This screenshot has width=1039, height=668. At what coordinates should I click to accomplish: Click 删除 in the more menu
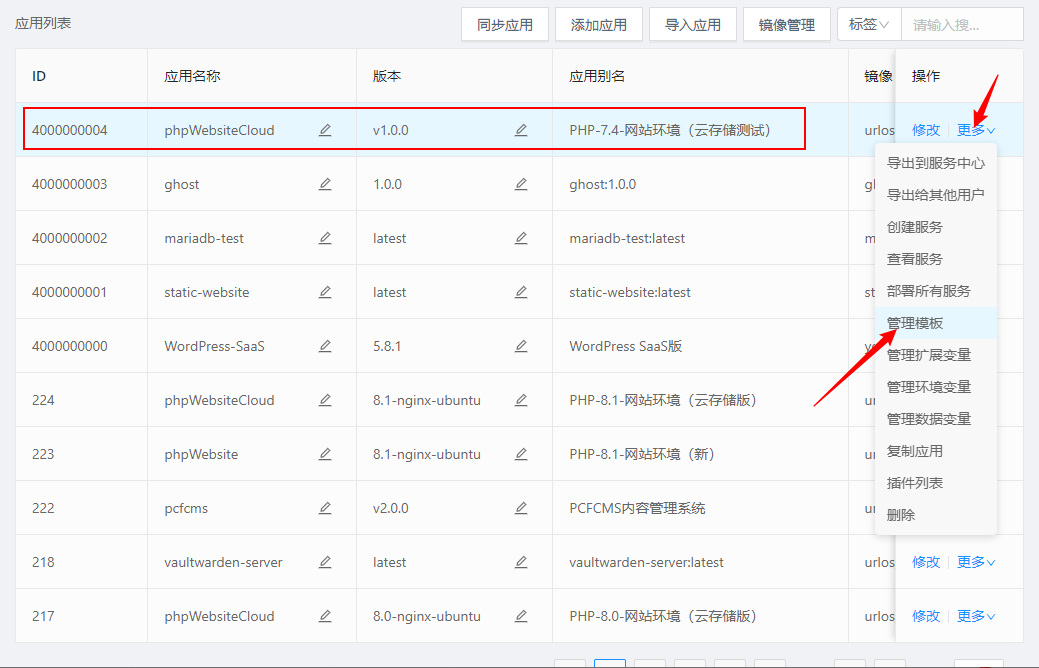click(900, 515)
